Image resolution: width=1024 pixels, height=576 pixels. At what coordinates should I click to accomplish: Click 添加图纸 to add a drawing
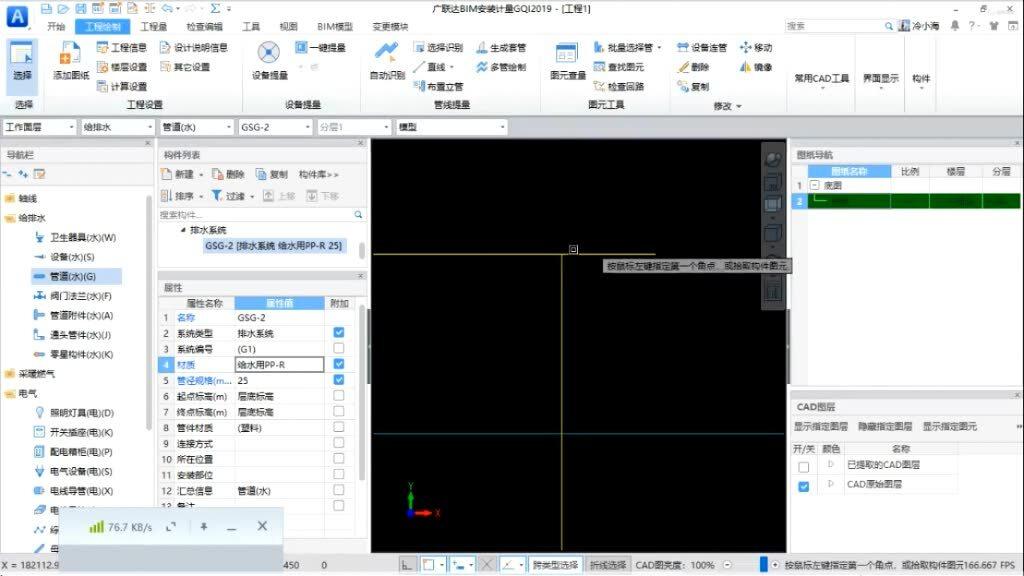click(71, 61)
